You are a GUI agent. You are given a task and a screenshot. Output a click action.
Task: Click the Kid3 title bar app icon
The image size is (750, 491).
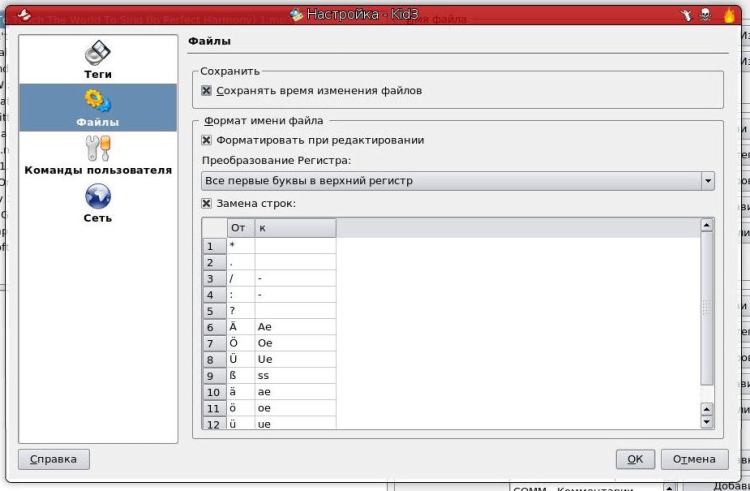296,14
